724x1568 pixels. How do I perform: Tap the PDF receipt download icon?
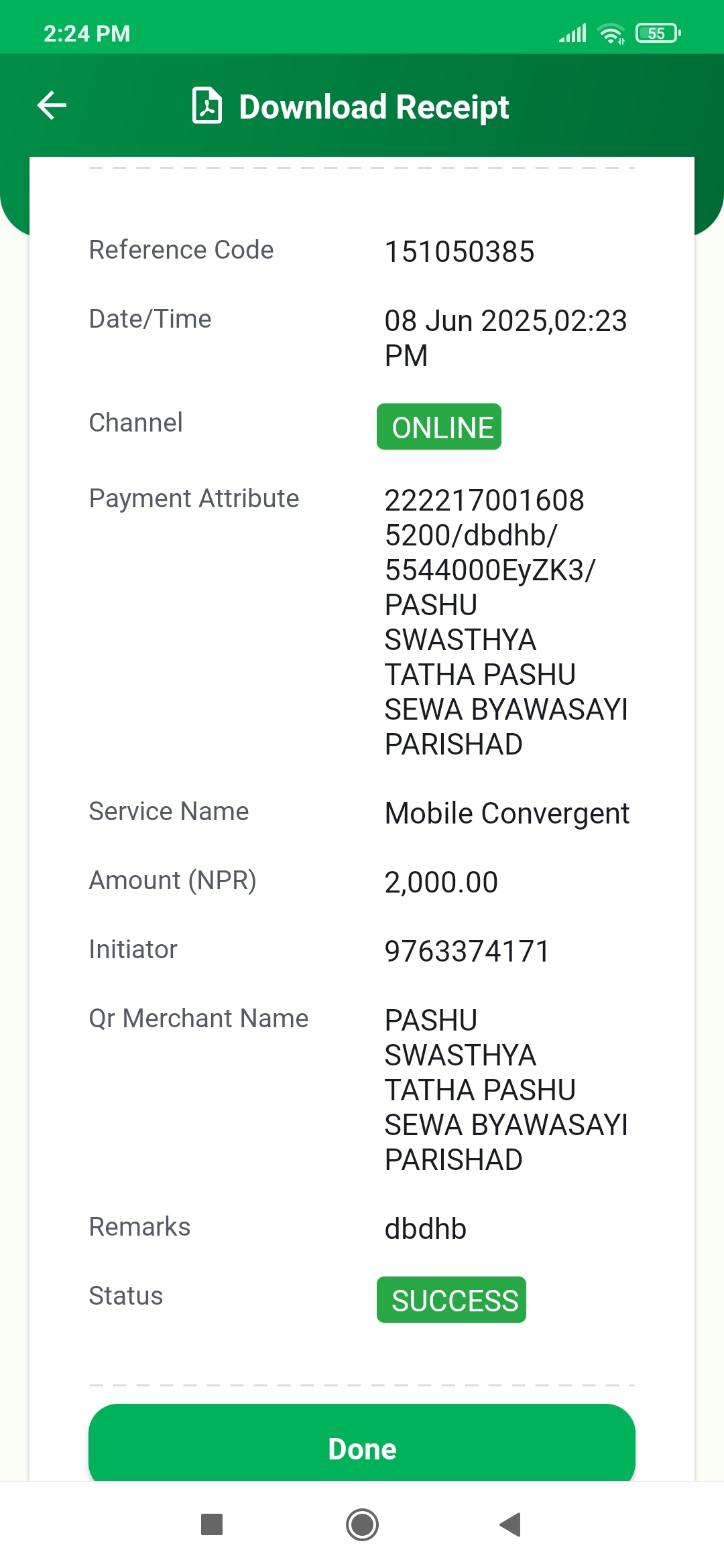pos(207,105)
